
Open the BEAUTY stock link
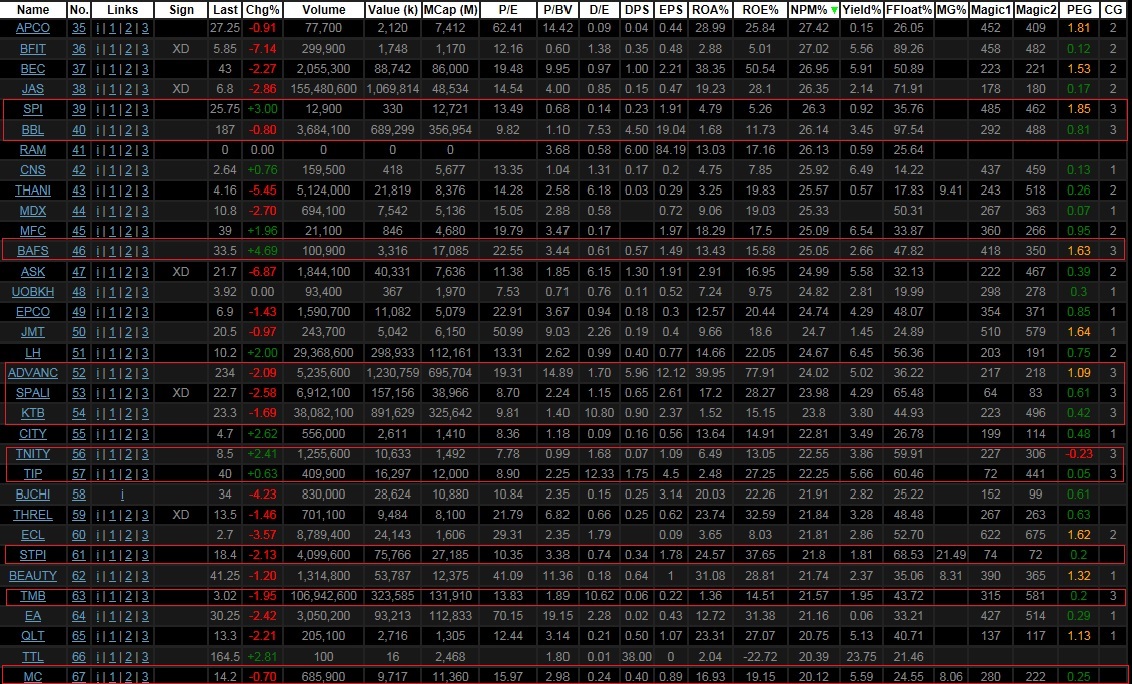coord(32,576)
